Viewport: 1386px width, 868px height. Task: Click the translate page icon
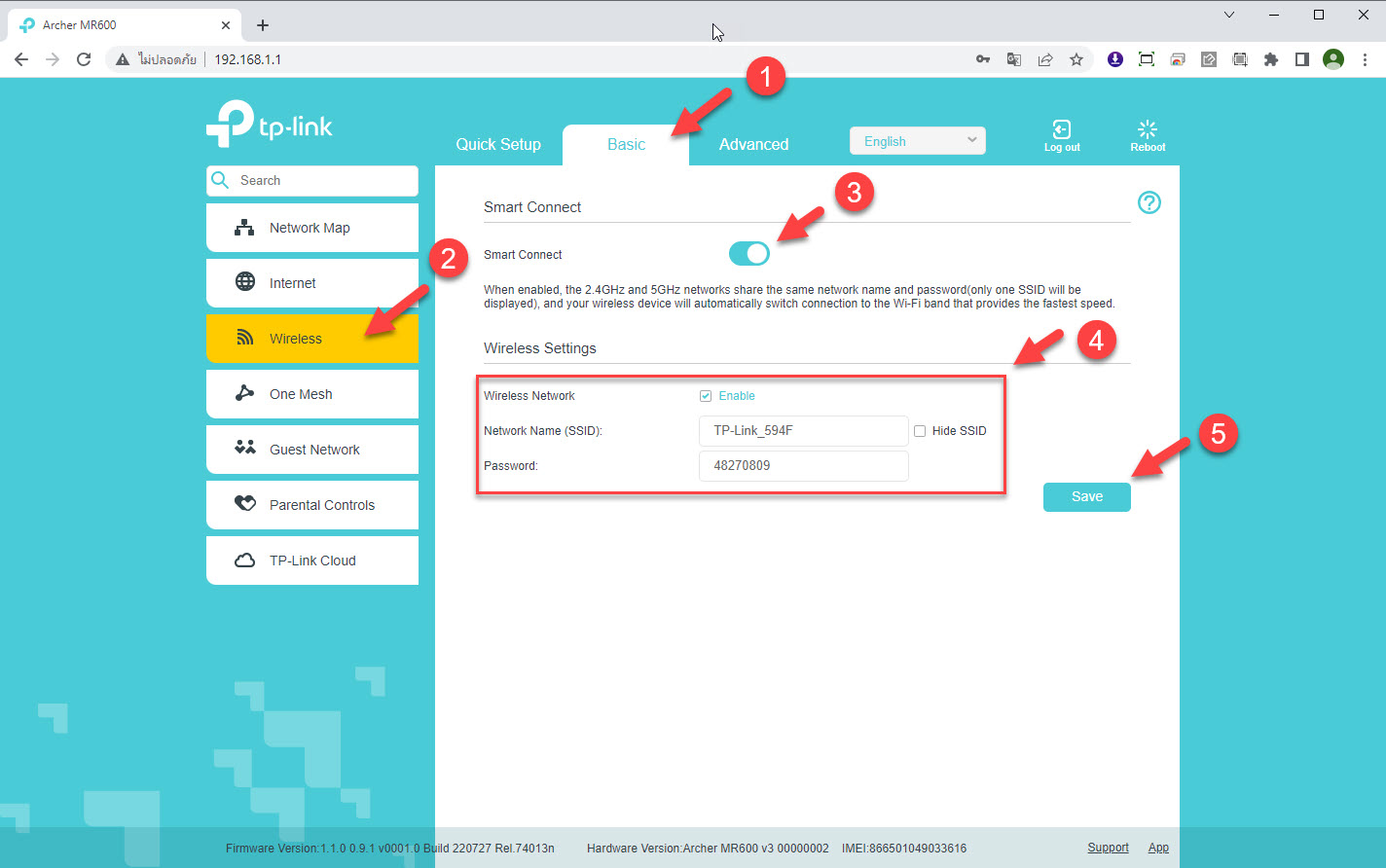(x=1014, y=59)
